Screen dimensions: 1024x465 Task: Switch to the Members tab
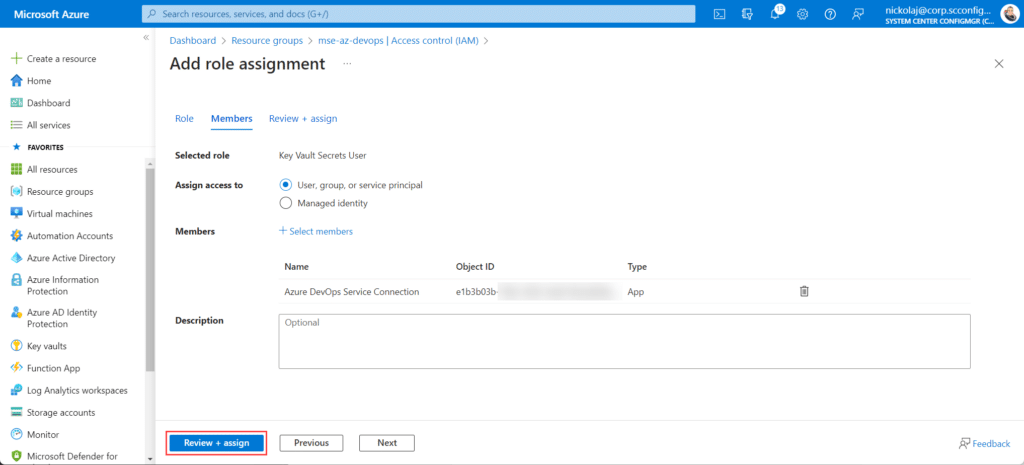pyautogui.click(x=232, y=119)
